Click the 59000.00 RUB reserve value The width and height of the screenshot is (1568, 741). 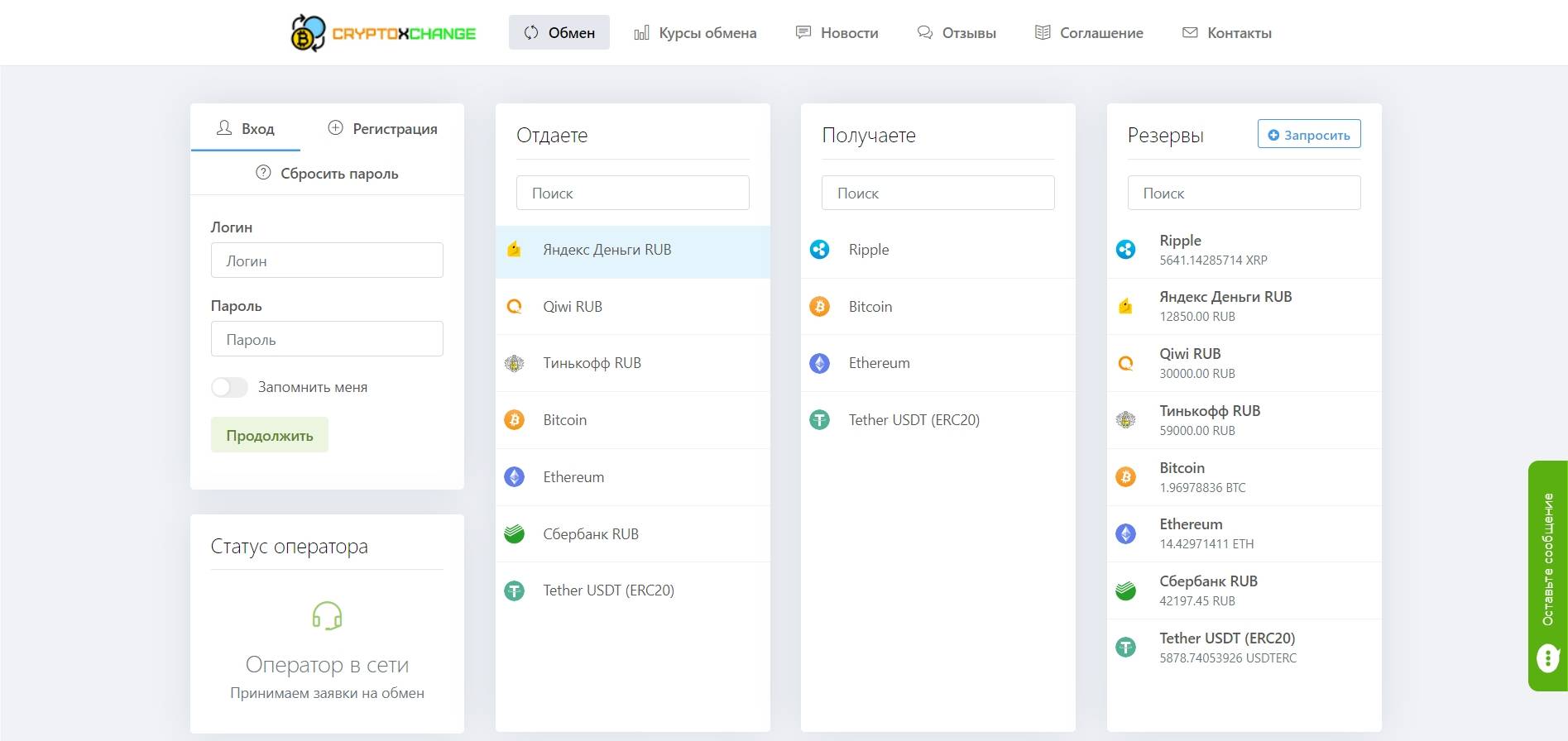click(1197, 431)
